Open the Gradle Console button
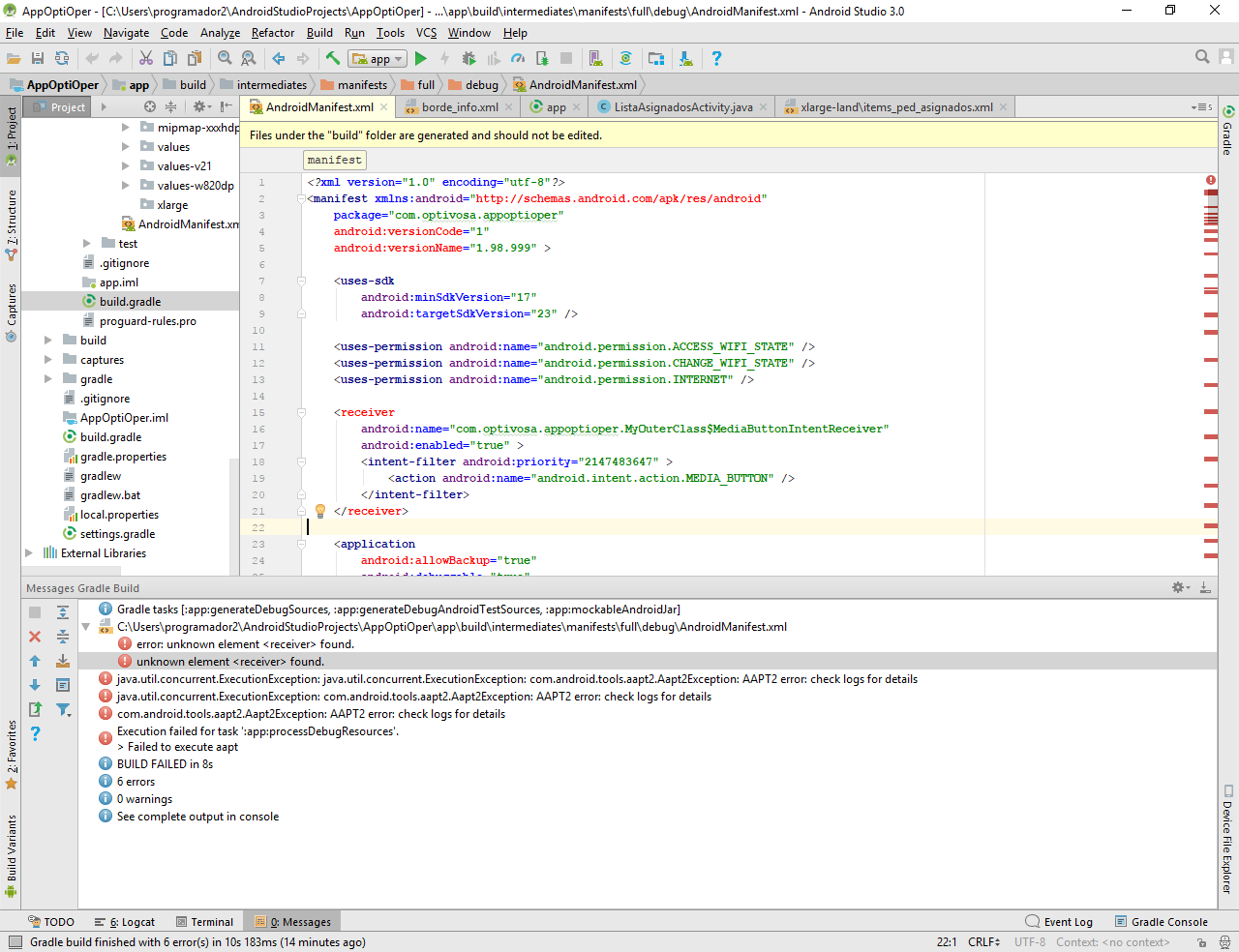Screen dimensions: 1239x952 coord(1161,922)
